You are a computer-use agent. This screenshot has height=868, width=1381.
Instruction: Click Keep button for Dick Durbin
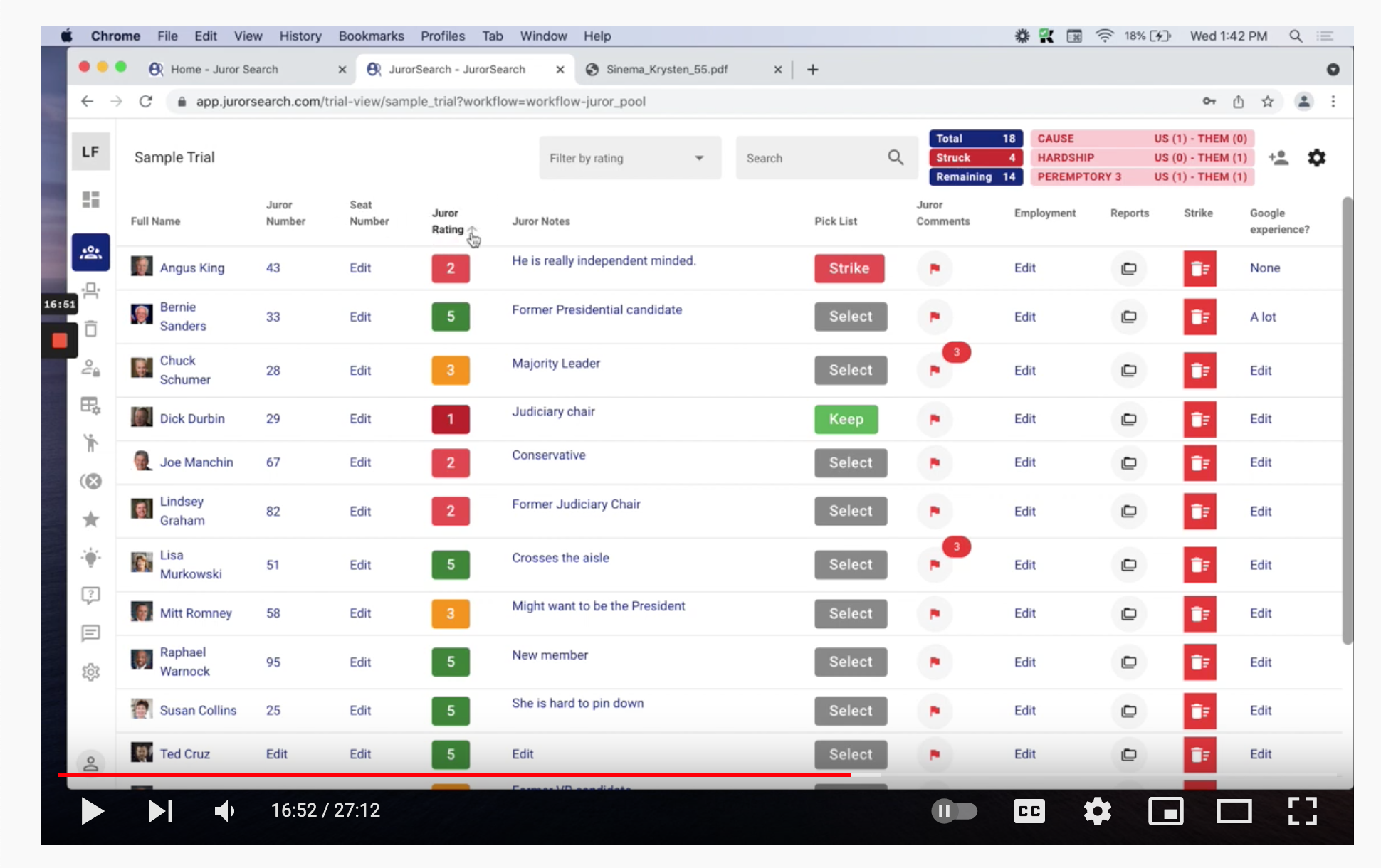tap(846, 419)
